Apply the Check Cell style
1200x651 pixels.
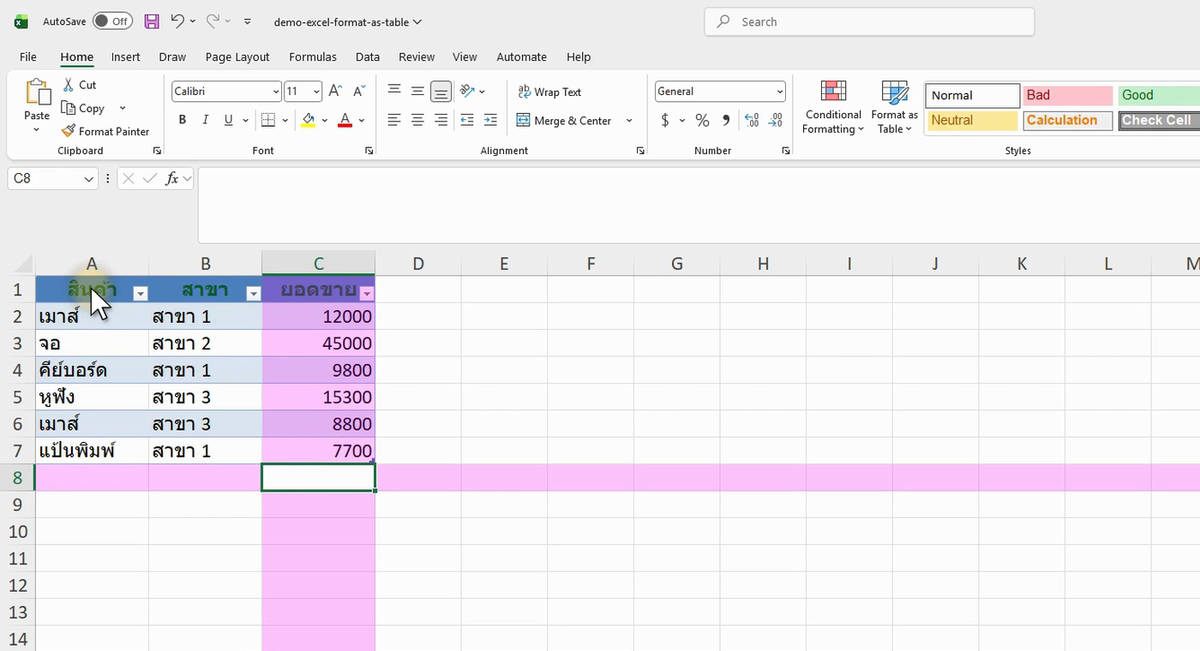(x=1159, y=120)
